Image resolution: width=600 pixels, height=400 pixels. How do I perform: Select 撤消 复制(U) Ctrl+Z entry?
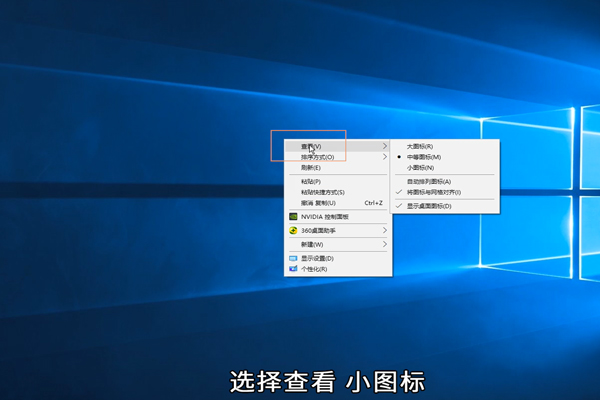coord(338,203)
